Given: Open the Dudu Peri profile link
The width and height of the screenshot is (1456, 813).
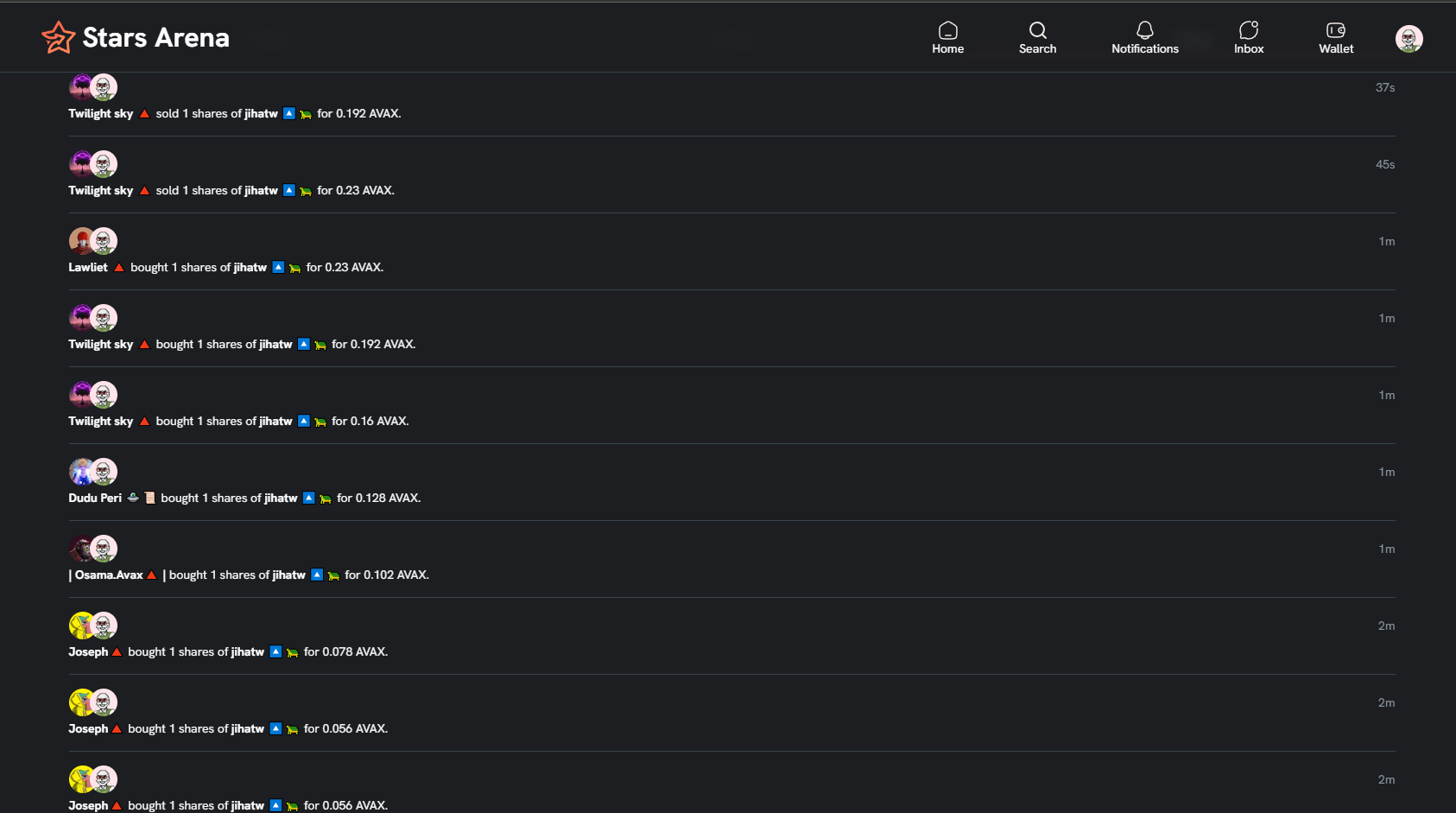Looking at the screenshot, I should (95, 499).
